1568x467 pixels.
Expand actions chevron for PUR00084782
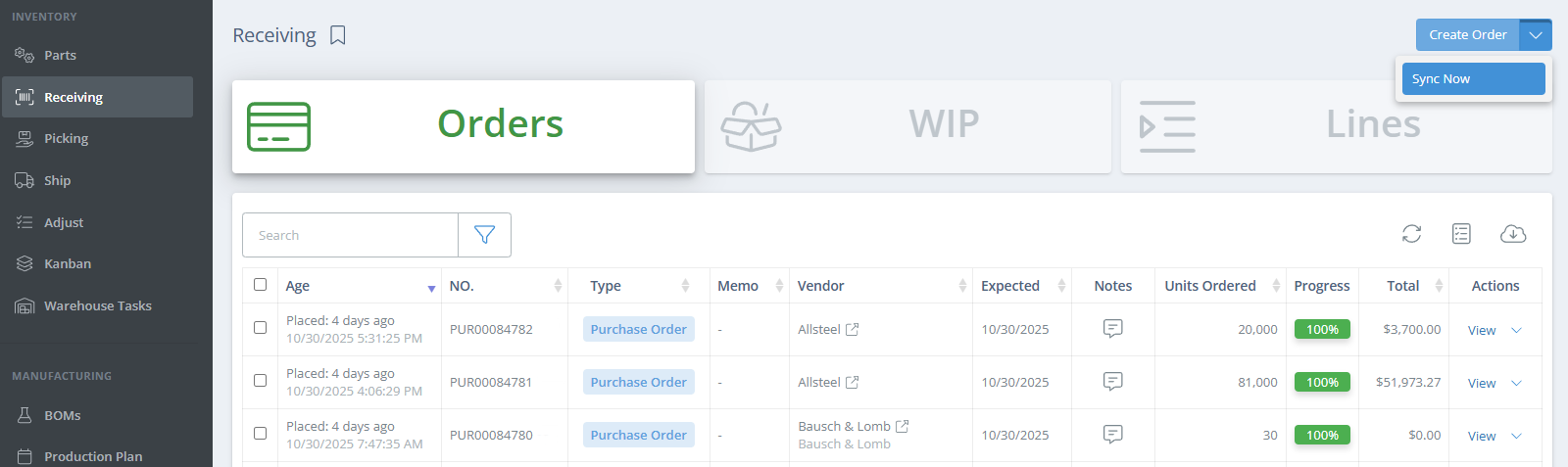pos(1516,330)
